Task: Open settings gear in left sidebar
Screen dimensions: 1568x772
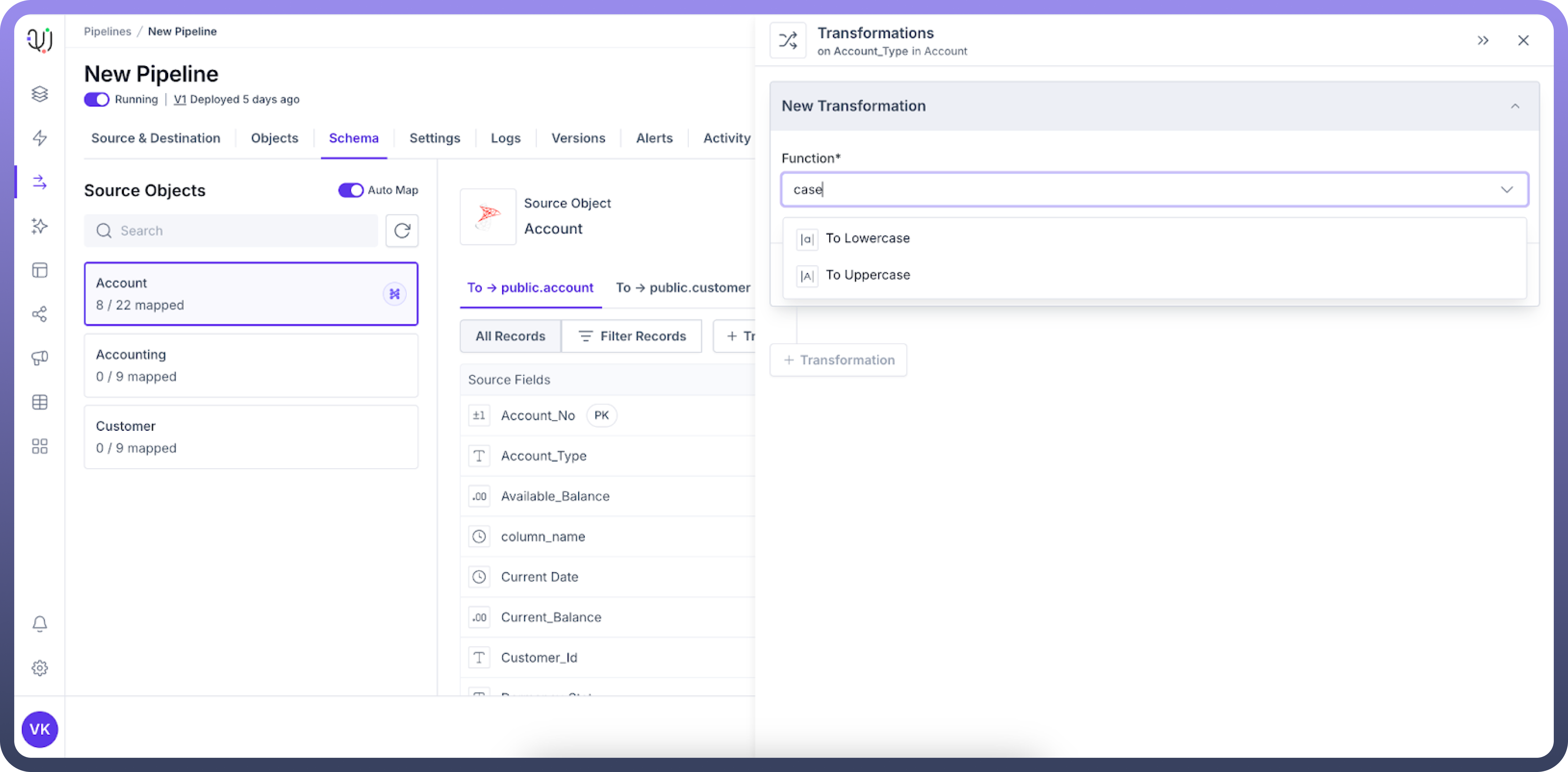Action: point(39,668)
